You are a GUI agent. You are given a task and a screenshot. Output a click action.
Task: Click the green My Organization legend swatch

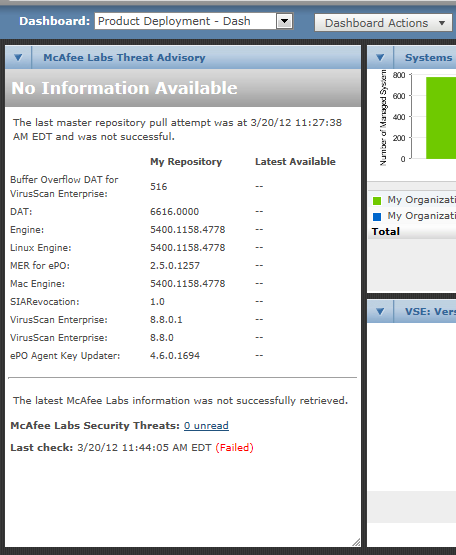pos(377,201)
